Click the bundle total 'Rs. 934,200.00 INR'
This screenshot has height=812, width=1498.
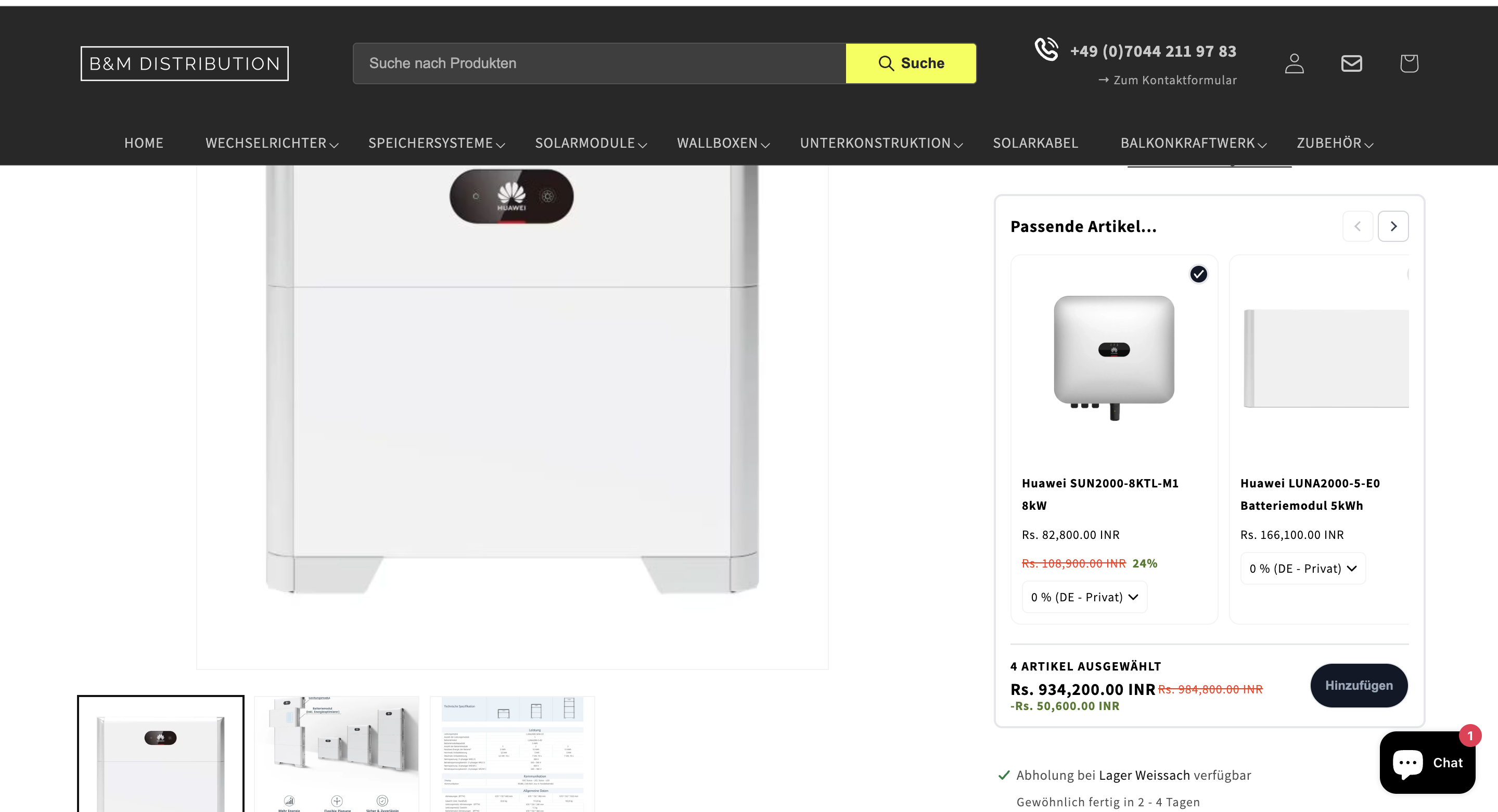tap(1082, 689)
